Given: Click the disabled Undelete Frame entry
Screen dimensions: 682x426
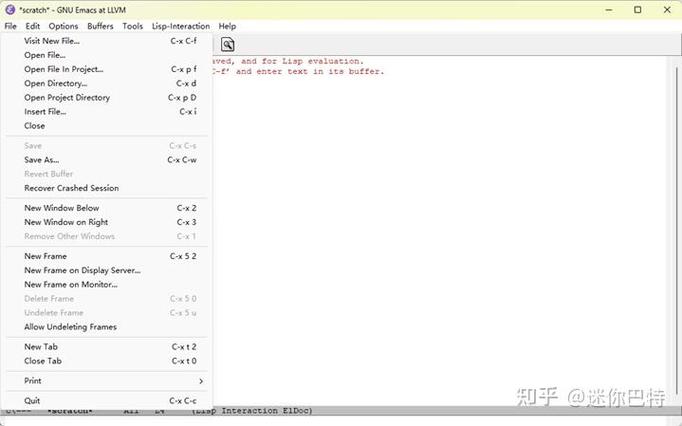Looking at the screenshot, I should 107,313.
